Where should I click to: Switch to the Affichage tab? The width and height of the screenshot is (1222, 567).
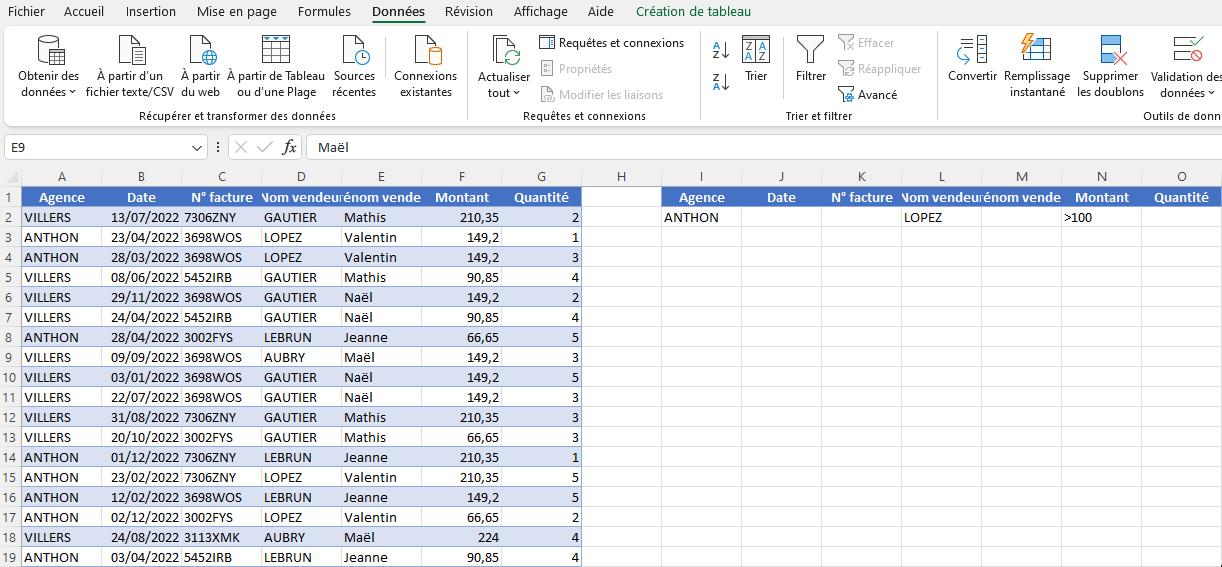540,12
